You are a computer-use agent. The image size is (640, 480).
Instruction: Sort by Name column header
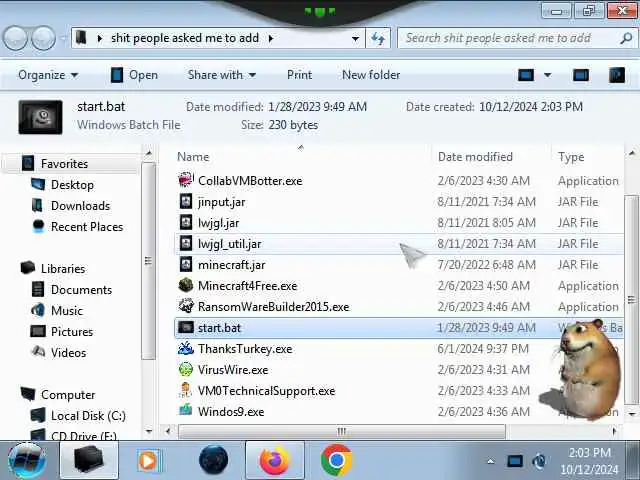pyautogui.click(x=302, y=157)
